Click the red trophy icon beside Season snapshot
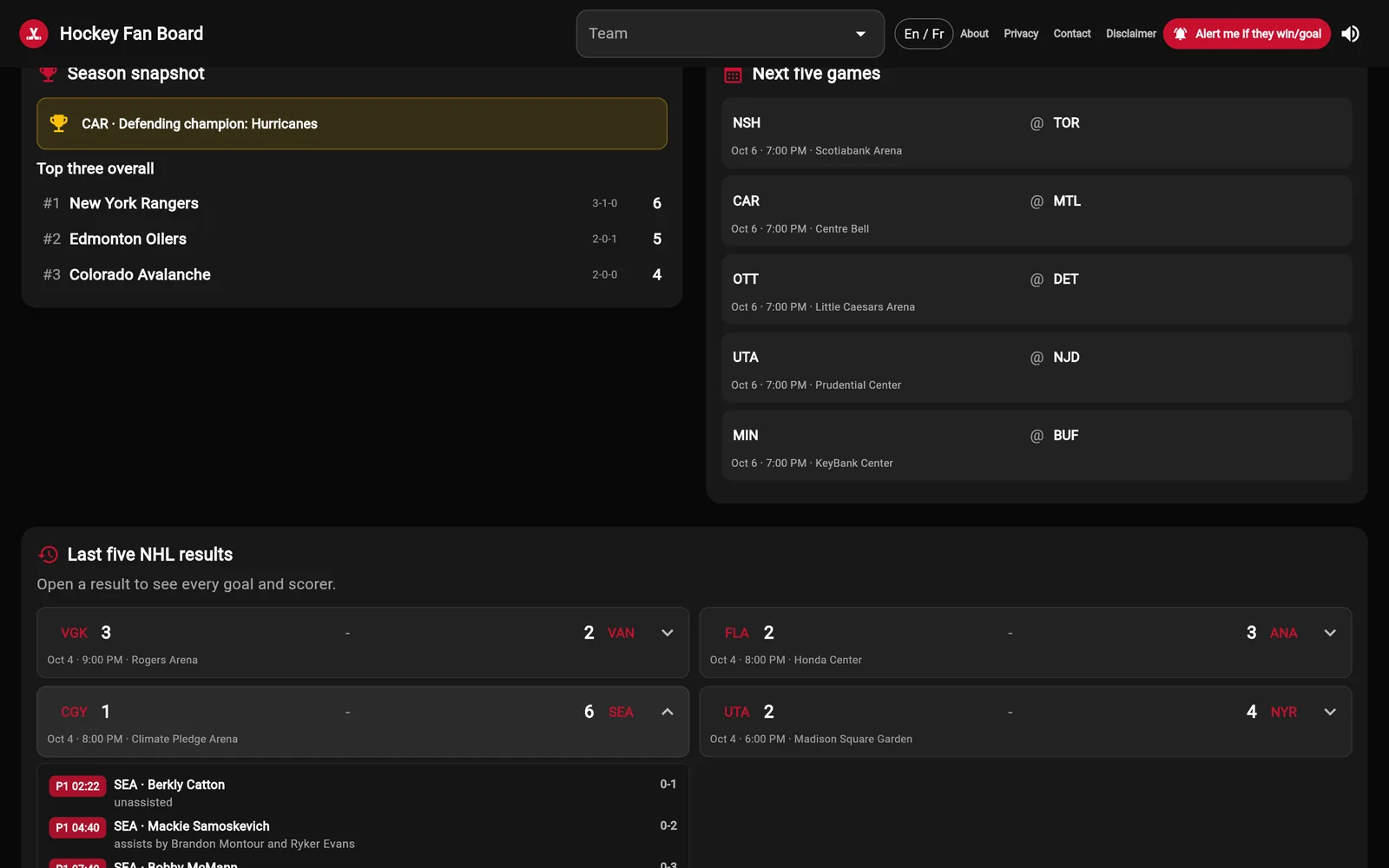This screenshot has height=868, width=1389. point(49,74)
